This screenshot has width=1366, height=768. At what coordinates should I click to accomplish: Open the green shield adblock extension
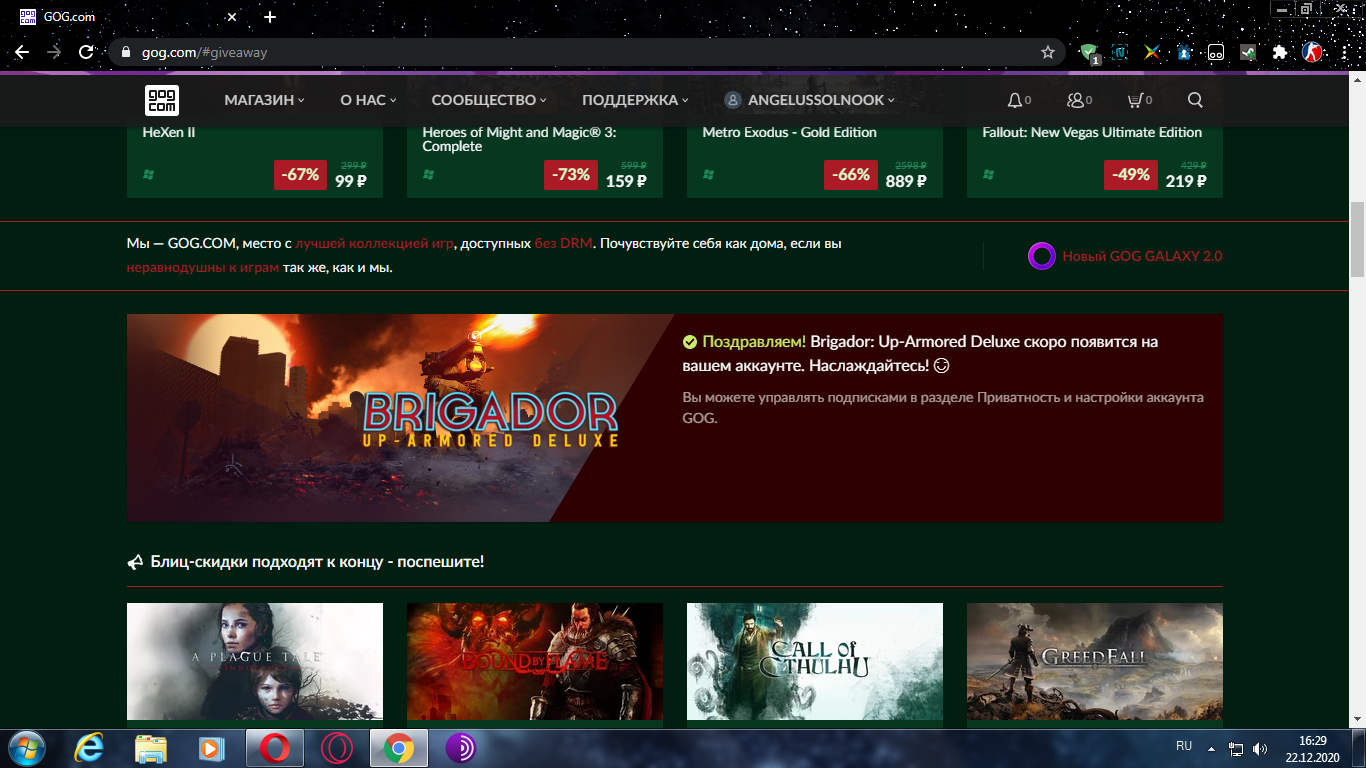point(1090,52)
